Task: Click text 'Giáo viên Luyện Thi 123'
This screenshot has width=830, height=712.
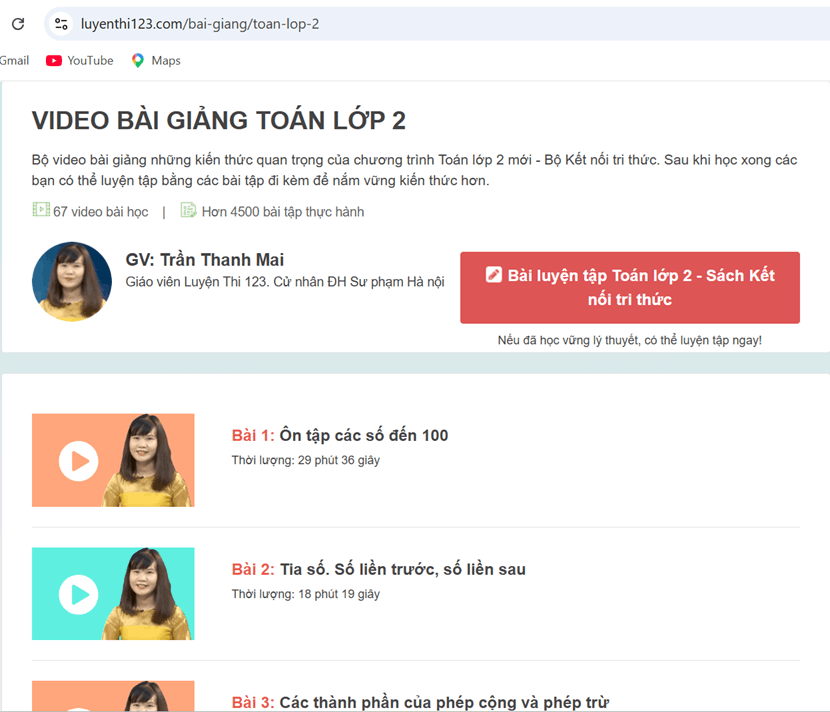Action: [196, 282]
